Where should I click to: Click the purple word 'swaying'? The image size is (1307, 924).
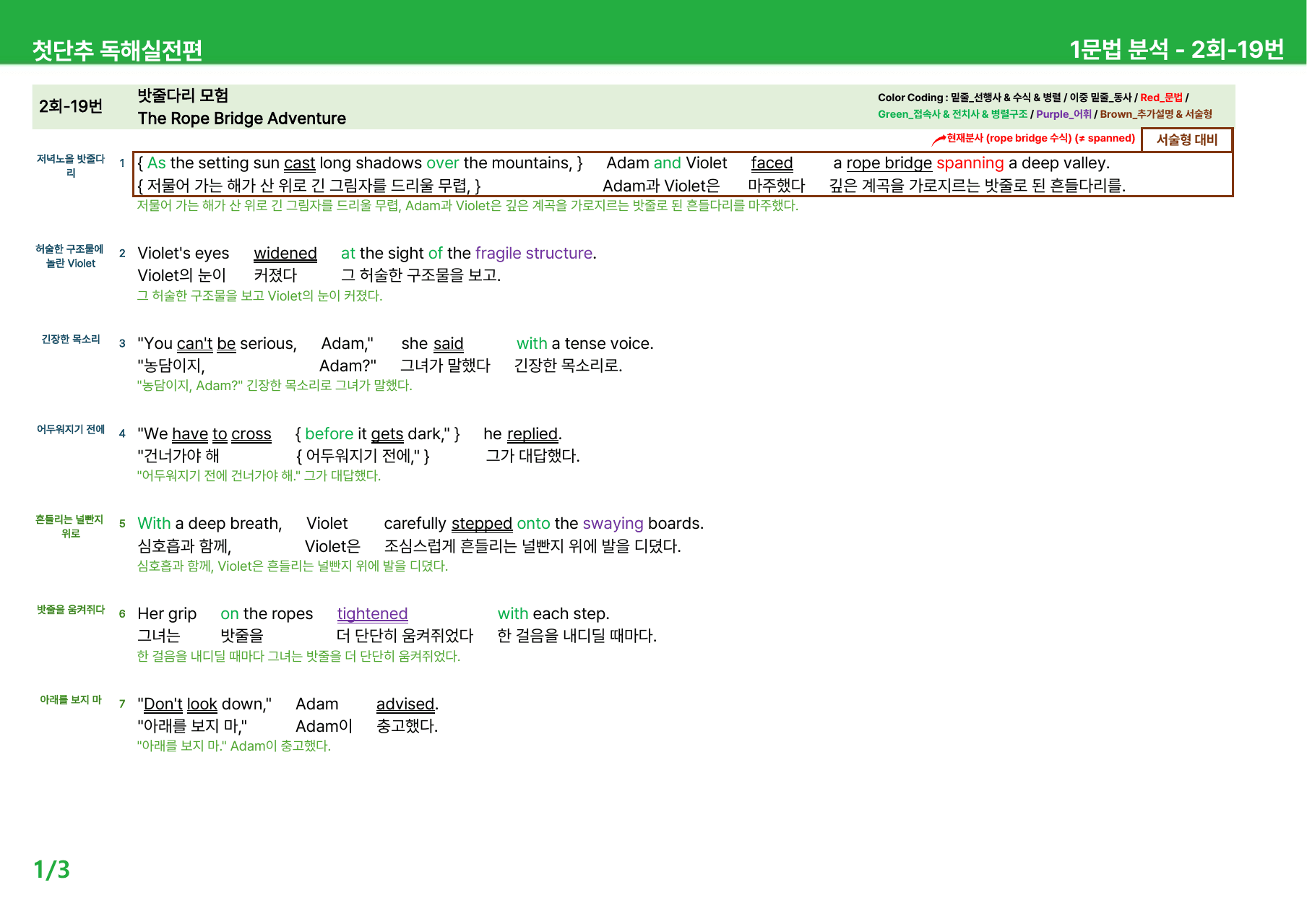(x=613, y=524)
